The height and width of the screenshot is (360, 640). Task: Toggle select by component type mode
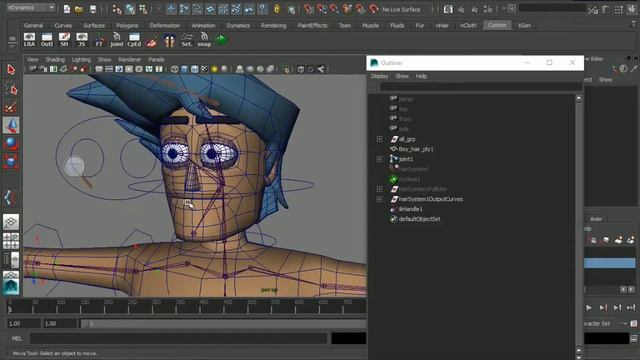click(143, 9)
